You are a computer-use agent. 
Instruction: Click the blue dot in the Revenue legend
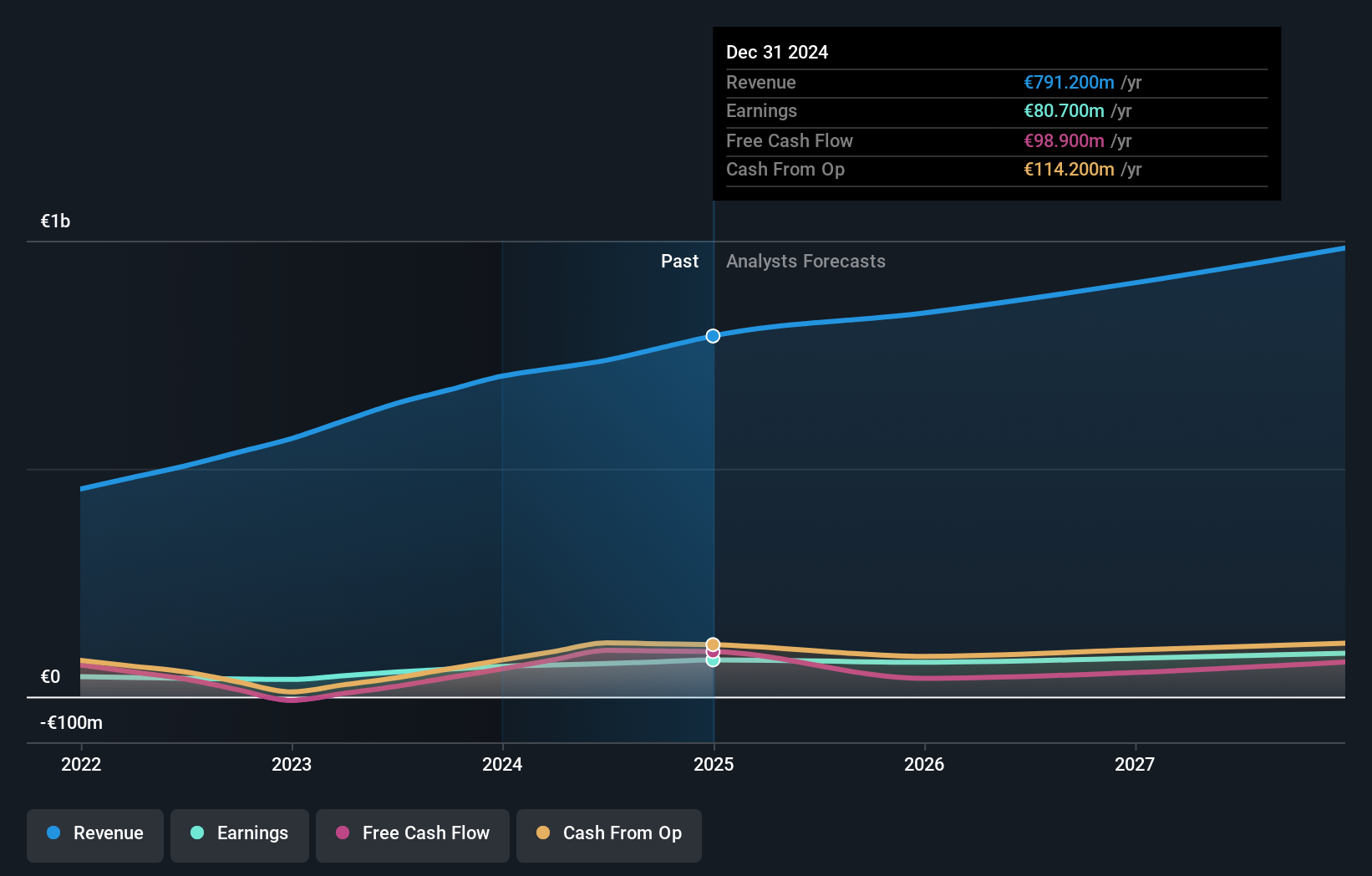pos(53,833)
